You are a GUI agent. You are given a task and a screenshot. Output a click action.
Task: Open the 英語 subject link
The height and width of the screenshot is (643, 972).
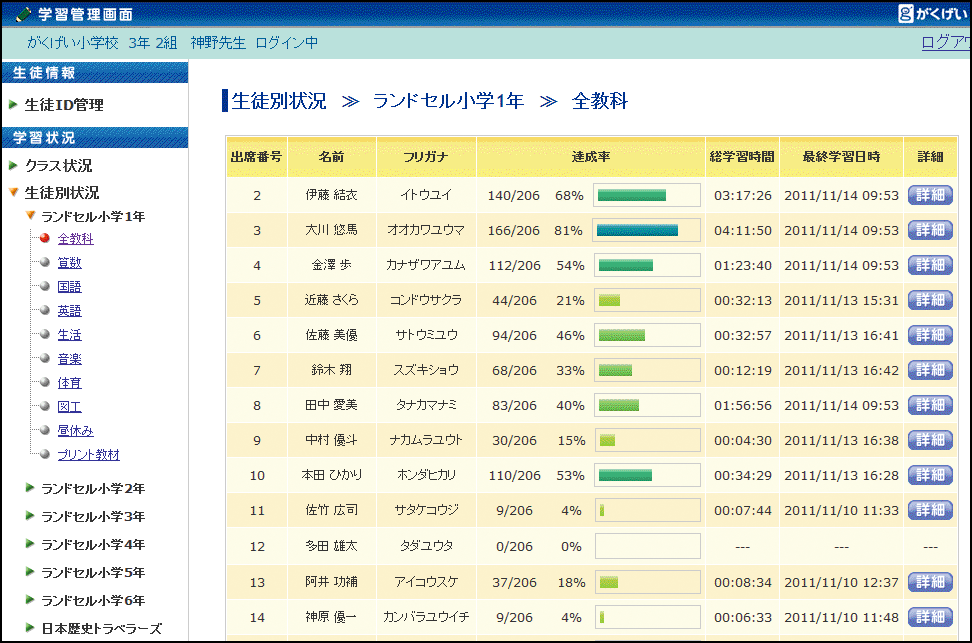(x=69, y=311)
